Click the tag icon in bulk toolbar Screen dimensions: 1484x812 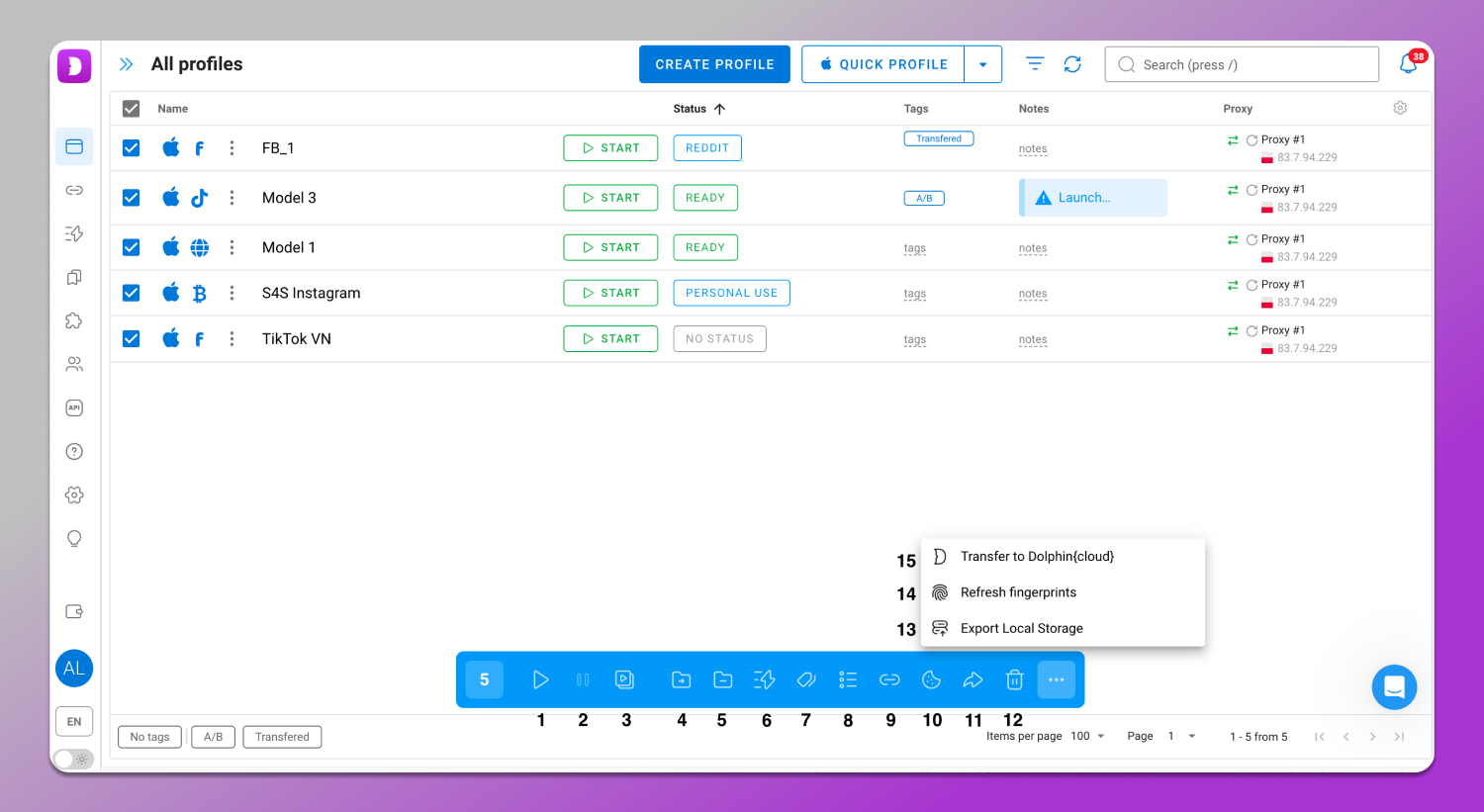point(806,679)
